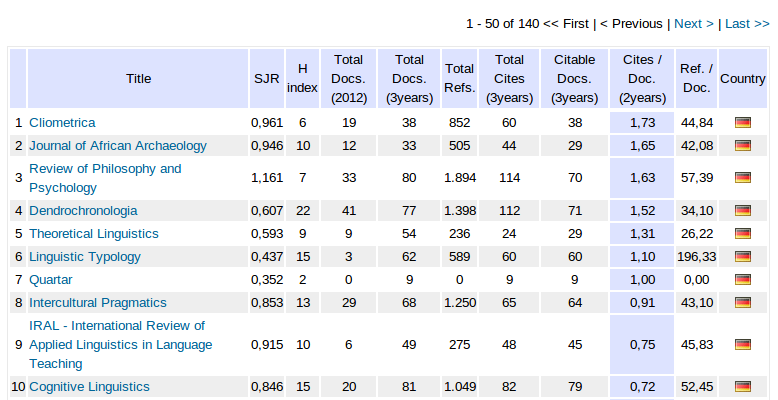Open the Quartar journal link

51,279
